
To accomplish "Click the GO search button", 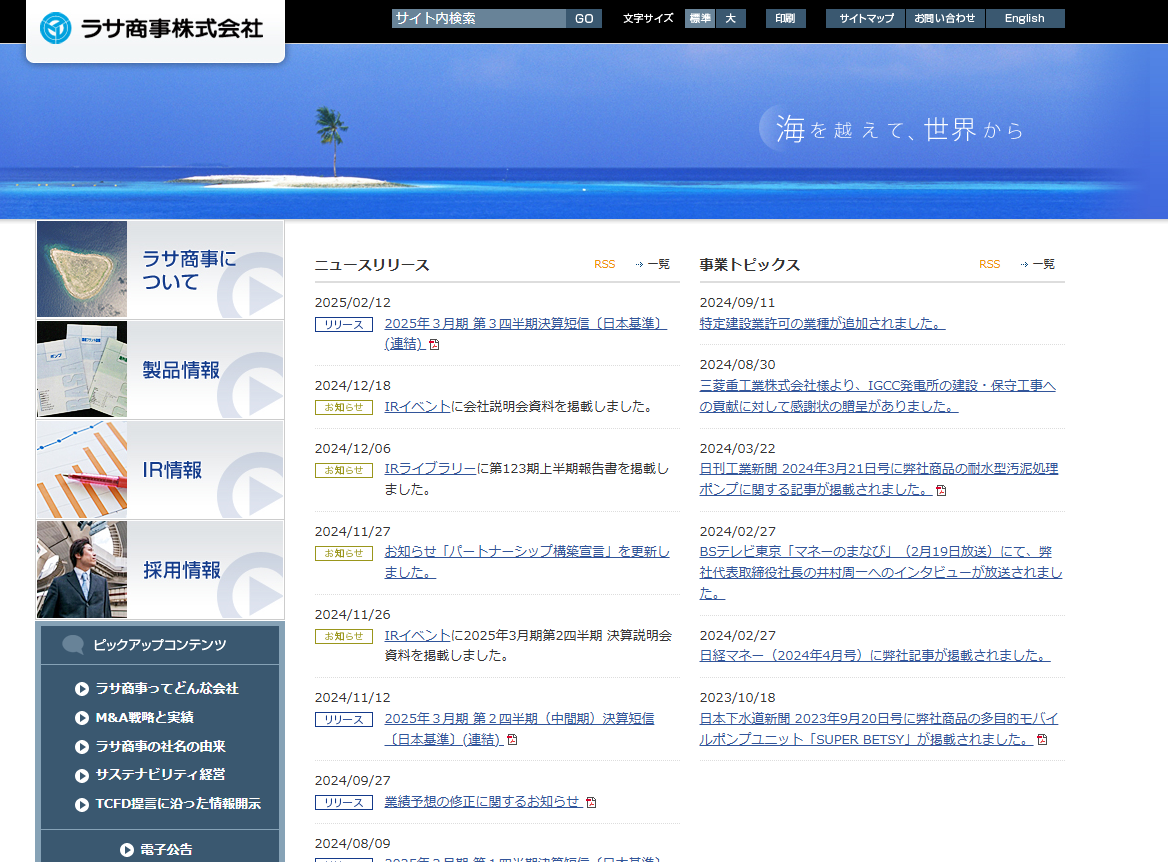I will click(x=584, y=19).
